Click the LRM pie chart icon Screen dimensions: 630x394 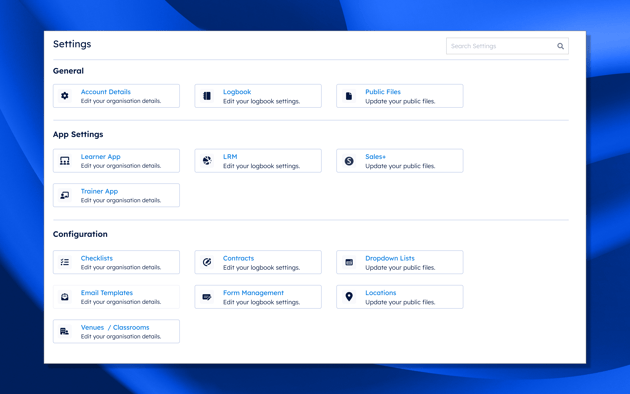coord(207,161)
